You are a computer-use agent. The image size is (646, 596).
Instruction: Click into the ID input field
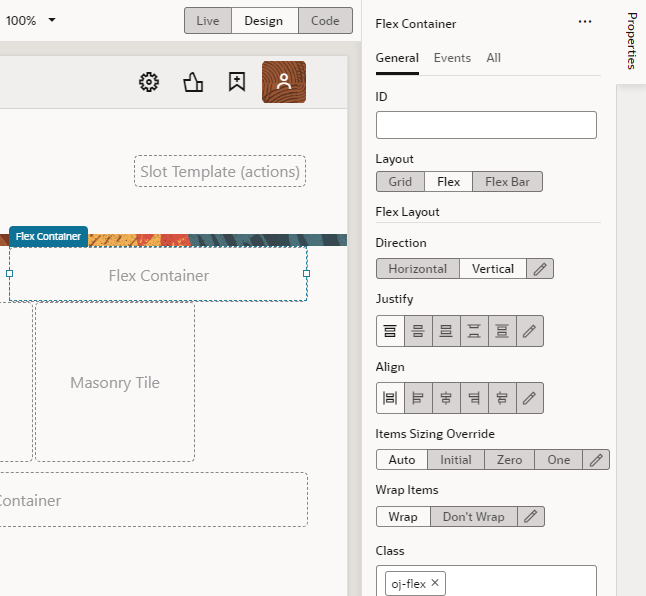pos(486,125)
